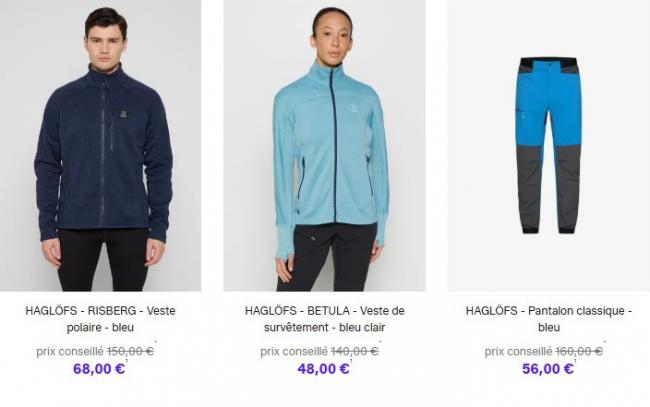650x407 pixels.
Task: Click the Haglöfs logo on the navy fleece
Action: (124, 114)
